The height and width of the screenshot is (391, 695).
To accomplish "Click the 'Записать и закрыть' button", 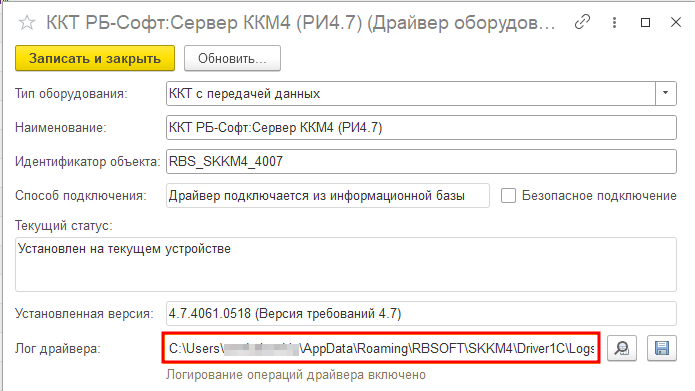I will 95,58.
